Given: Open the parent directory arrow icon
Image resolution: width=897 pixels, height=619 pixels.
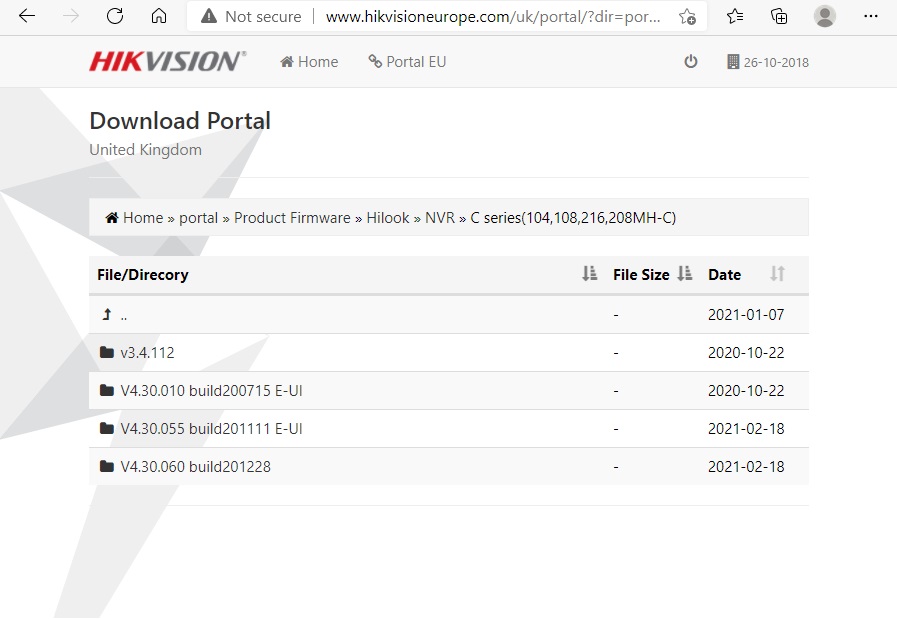Looking at the screenshot, I should point(107,313).
